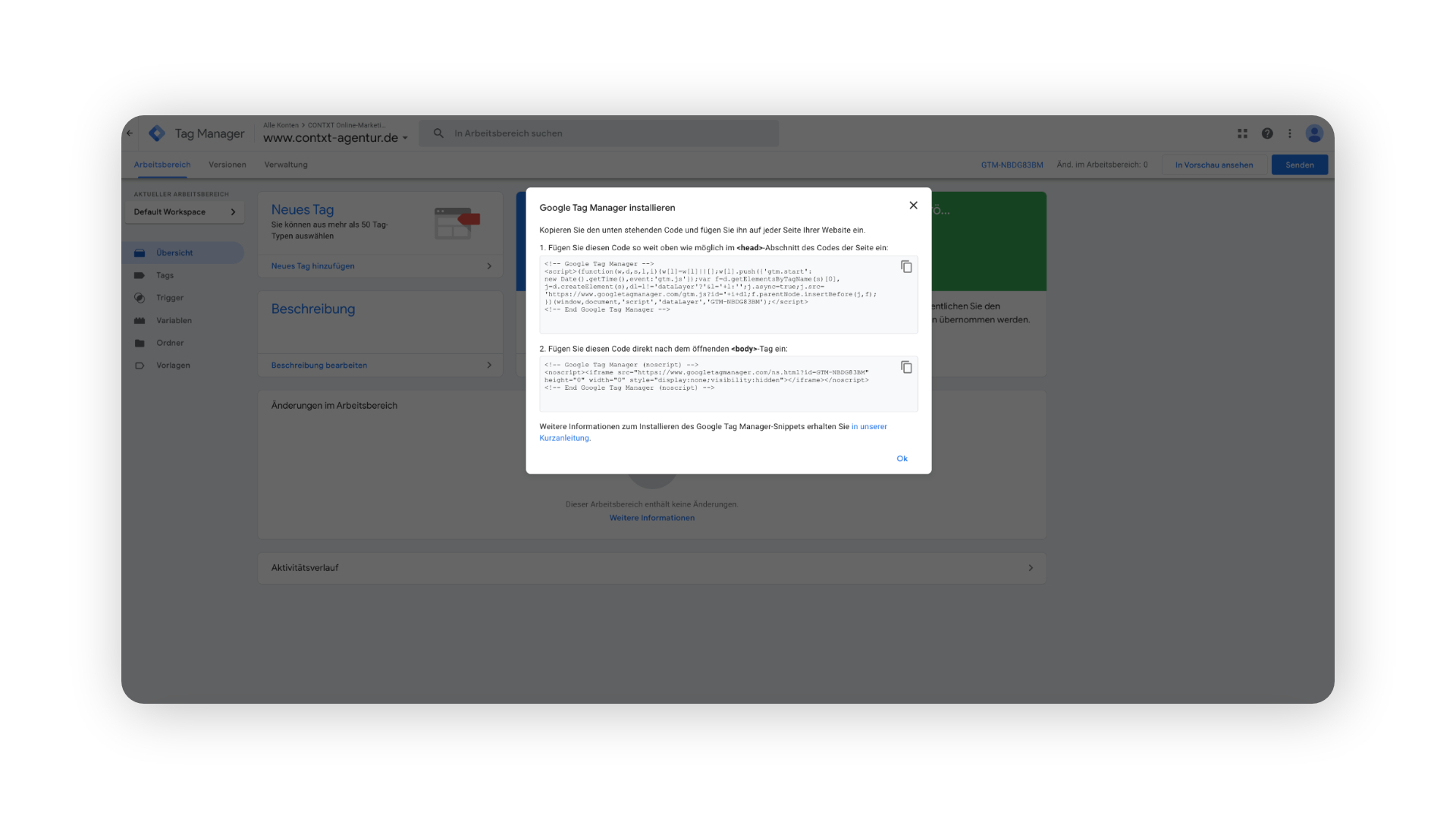Click the Neues Tag hinzufügen link
Viewport: 1456px width, 819px height.
(x=313, y=266)
